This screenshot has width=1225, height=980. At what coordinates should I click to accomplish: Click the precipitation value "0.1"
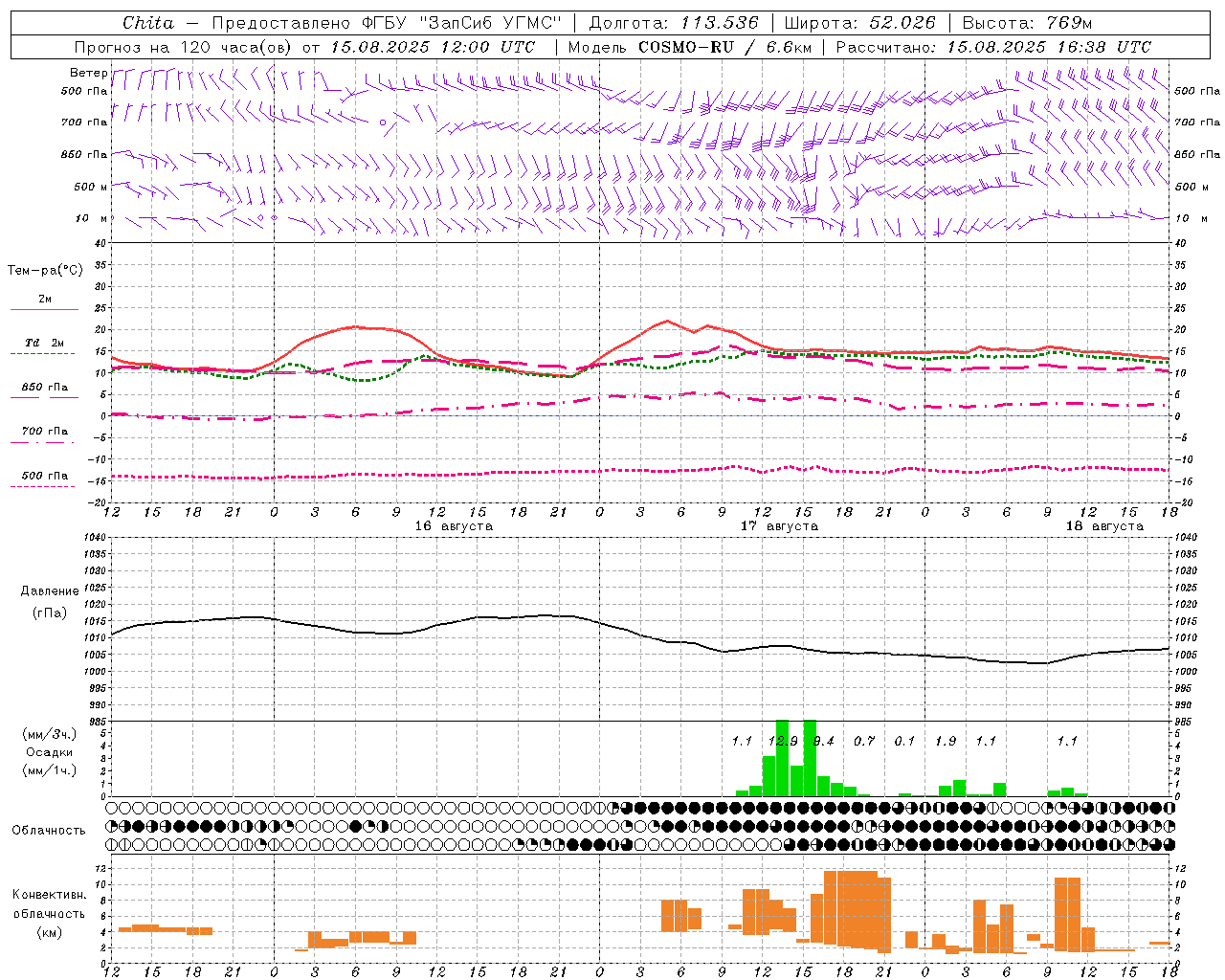point(904,741)
